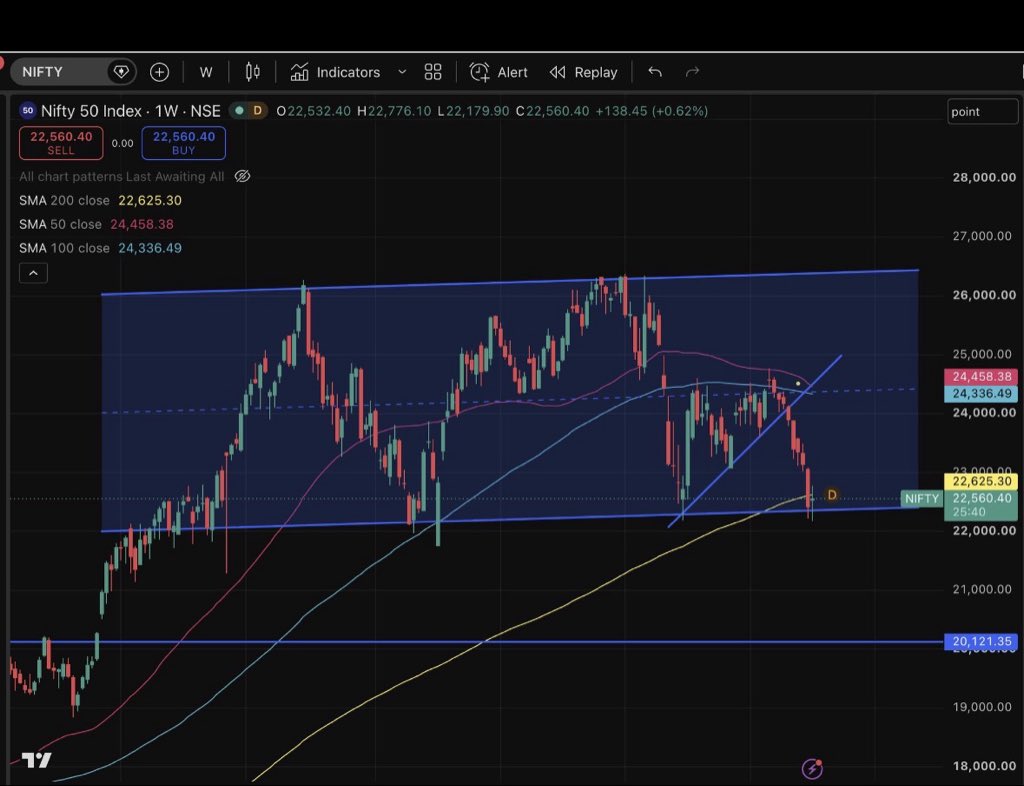The image size is (1024, 786).
Task: Redo the last undone action
Action: 692,72
